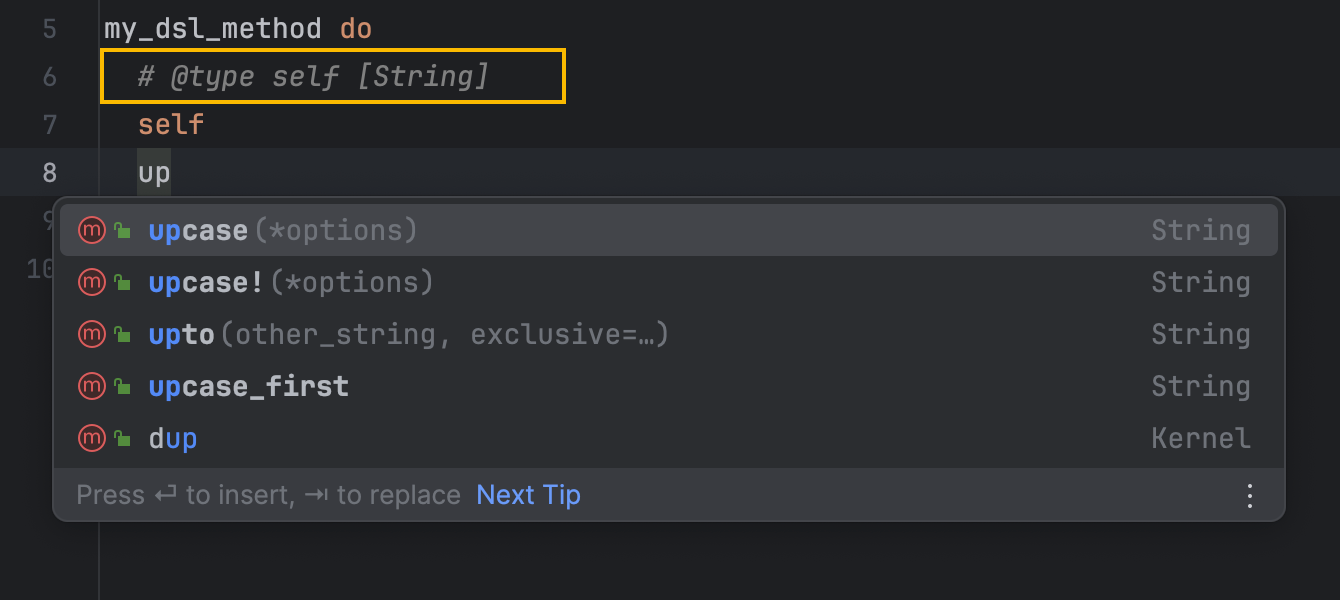This screenshot has width=1340, height=600.
Task: Click the method icon beside upcase_first
Action: (x=92, y=387)
